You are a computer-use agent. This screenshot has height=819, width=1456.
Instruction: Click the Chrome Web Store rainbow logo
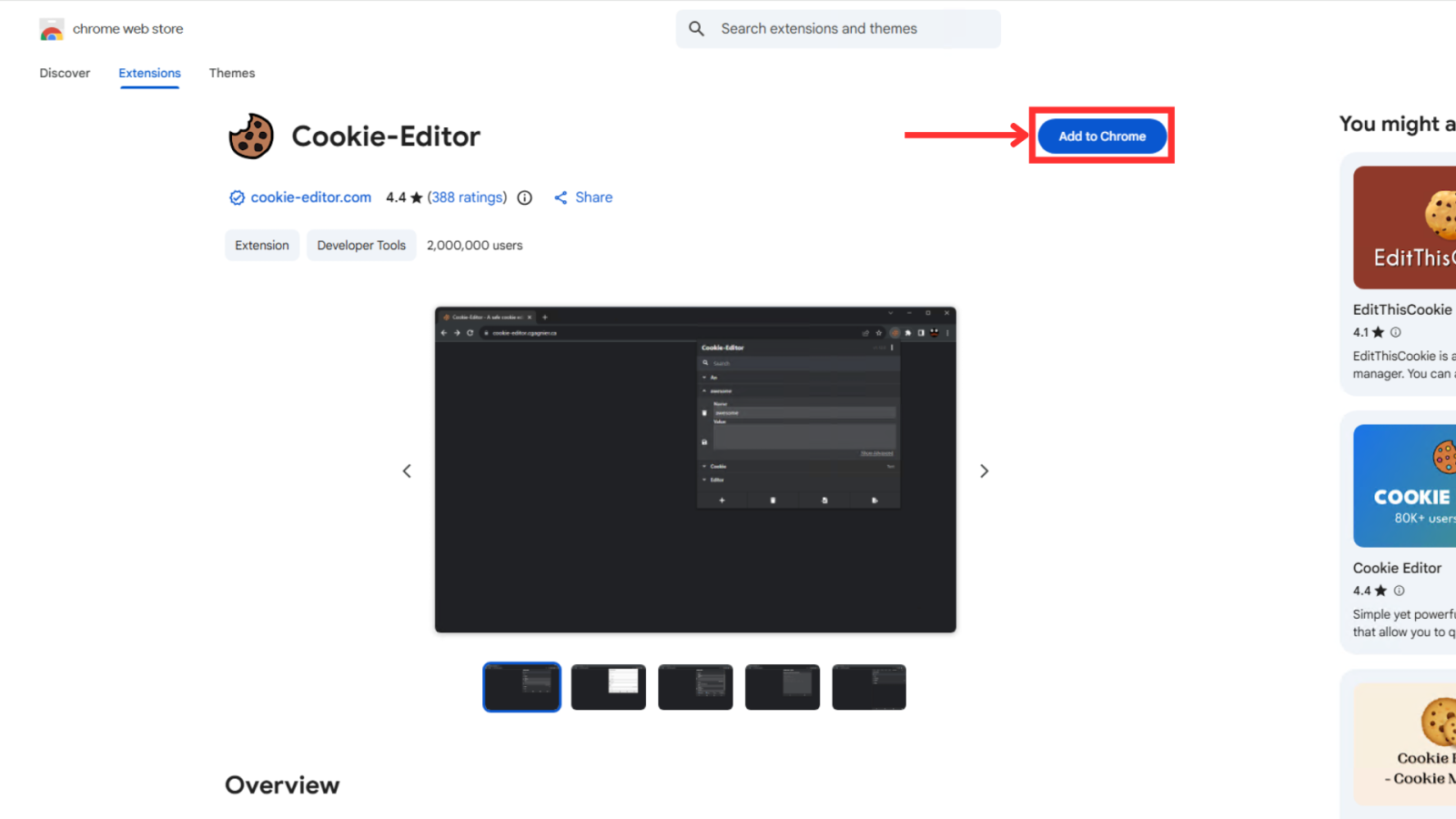[x=52, y=30]
